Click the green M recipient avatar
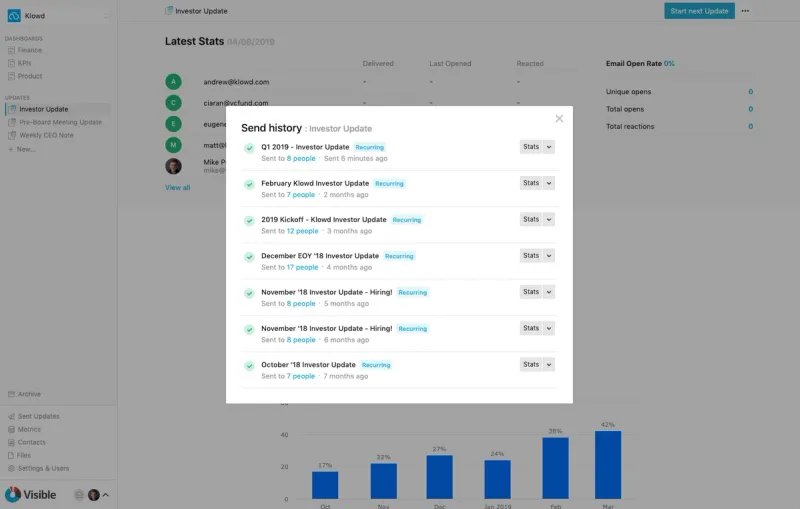The width and height of the screenshot is (800, 509). (x=173, y=145)
